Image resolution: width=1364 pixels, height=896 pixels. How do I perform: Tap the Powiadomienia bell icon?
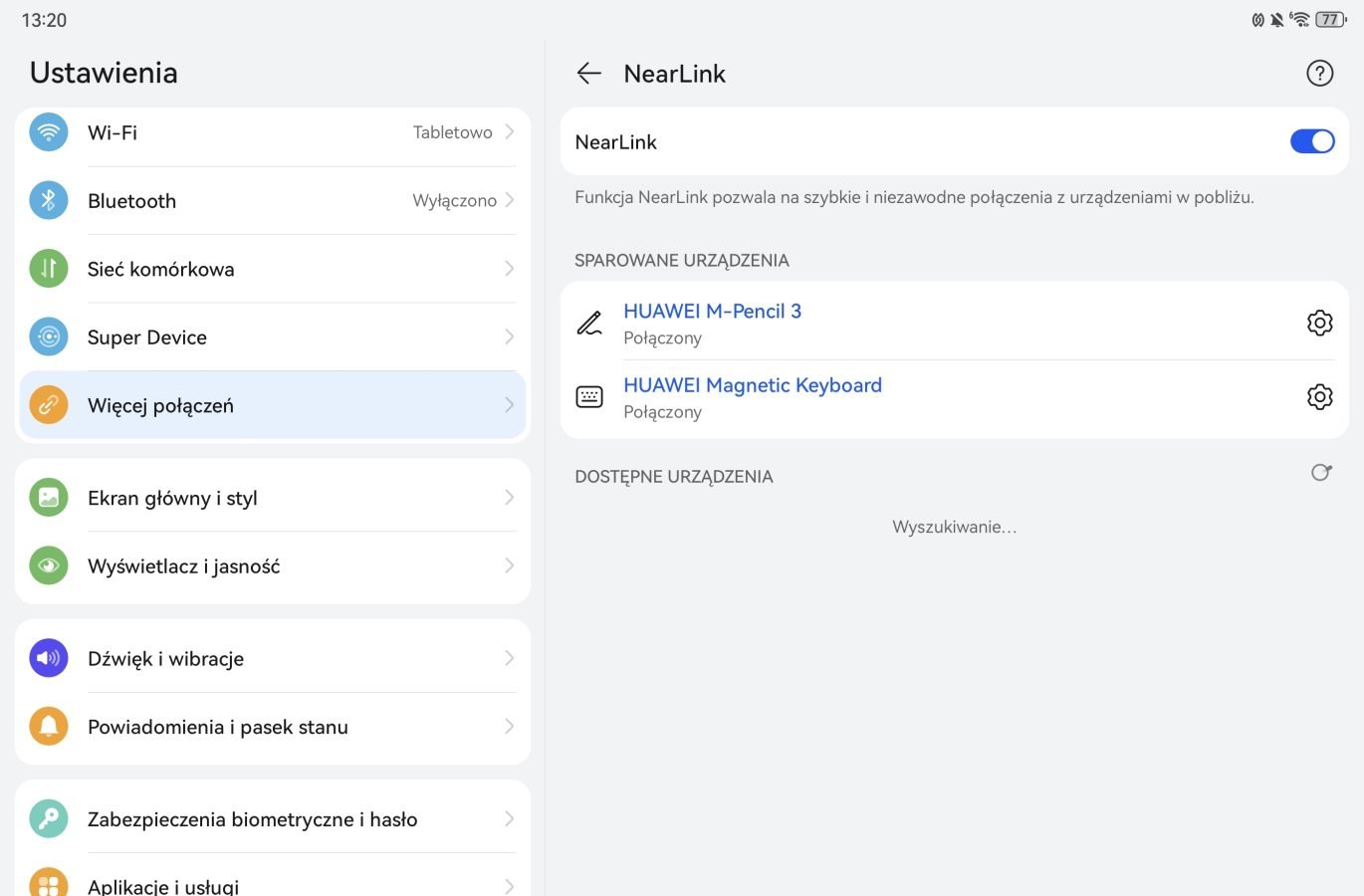pyautogui.click(x=49, y=726)
